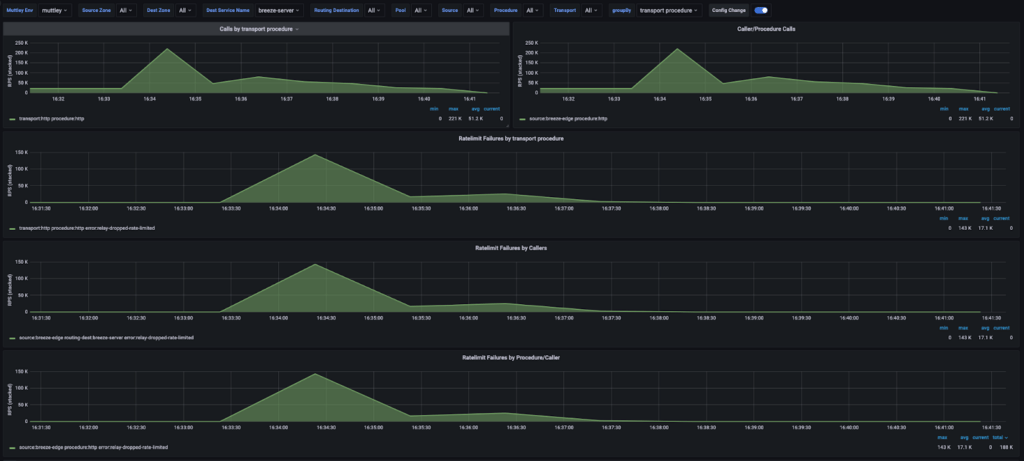Open the Muttley Env dropdown

[x=56, y=10]
